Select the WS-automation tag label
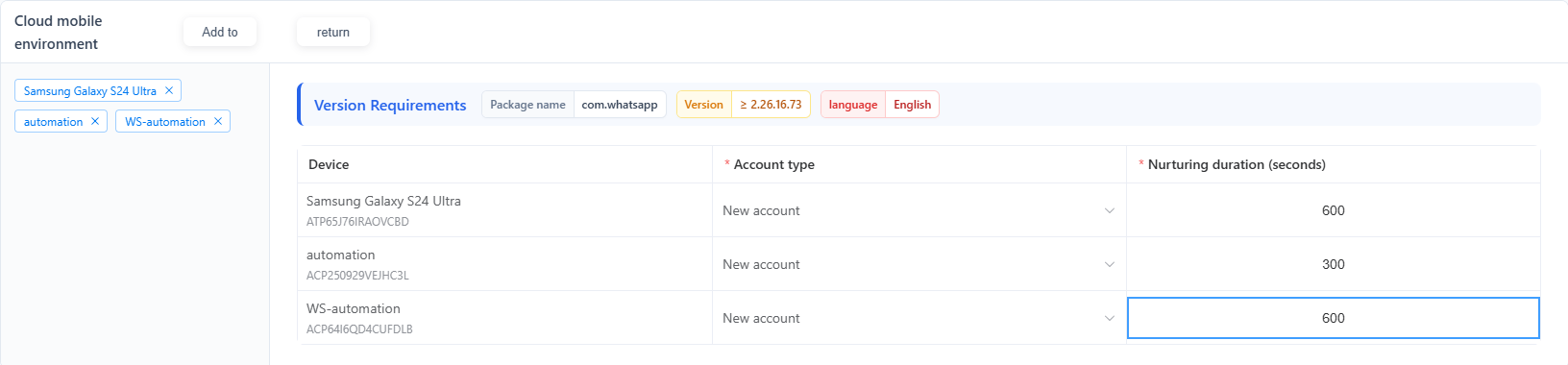This screenshot has height=365, width=1568. (165, 122)
